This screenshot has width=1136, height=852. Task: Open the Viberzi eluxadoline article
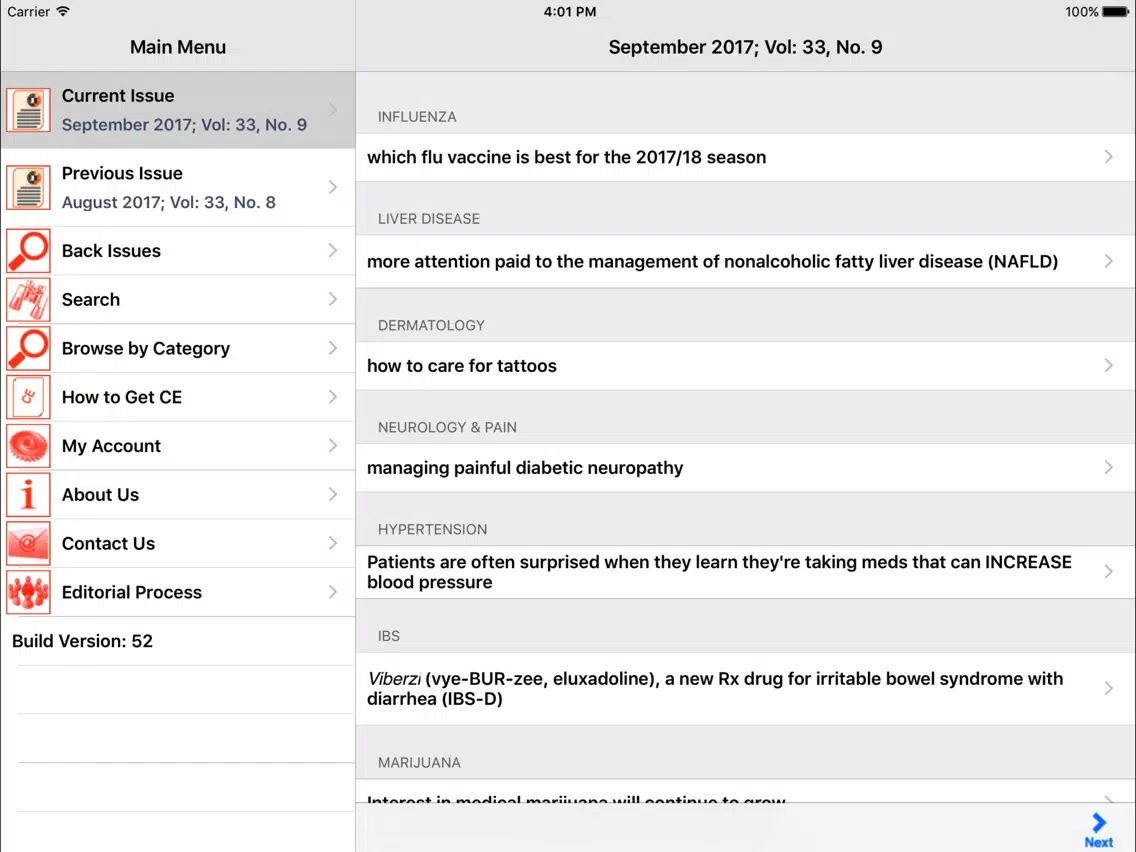(746, 688)
